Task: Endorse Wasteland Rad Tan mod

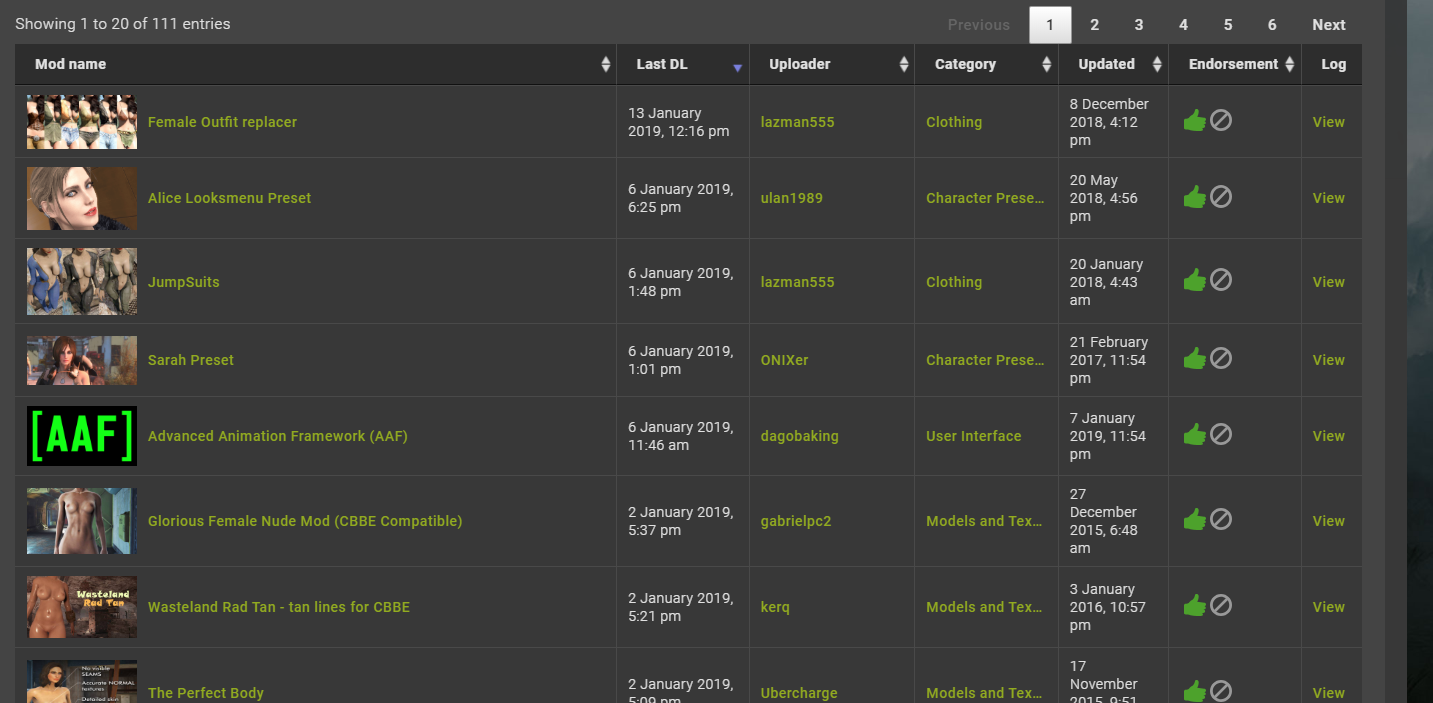Action: click(x=1195, y=605)
